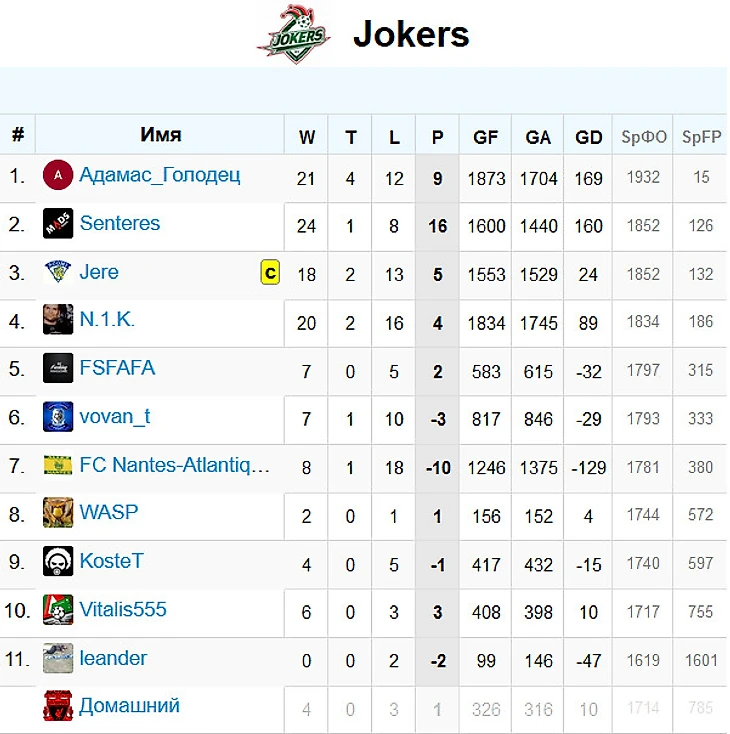730x734 pixels.
Task: Click Домашний red avatar icon
Action: click(x=58, y=705)
